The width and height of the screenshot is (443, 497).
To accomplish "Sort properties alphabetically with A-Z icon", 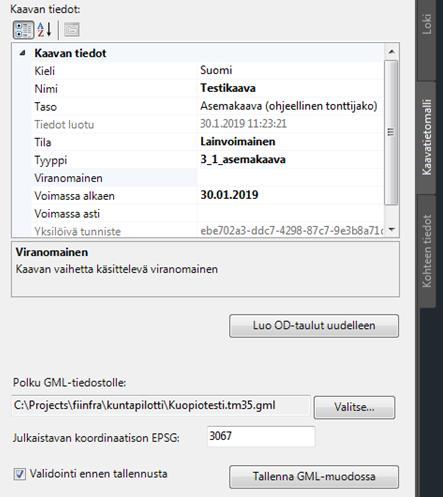I will point(44,30).
